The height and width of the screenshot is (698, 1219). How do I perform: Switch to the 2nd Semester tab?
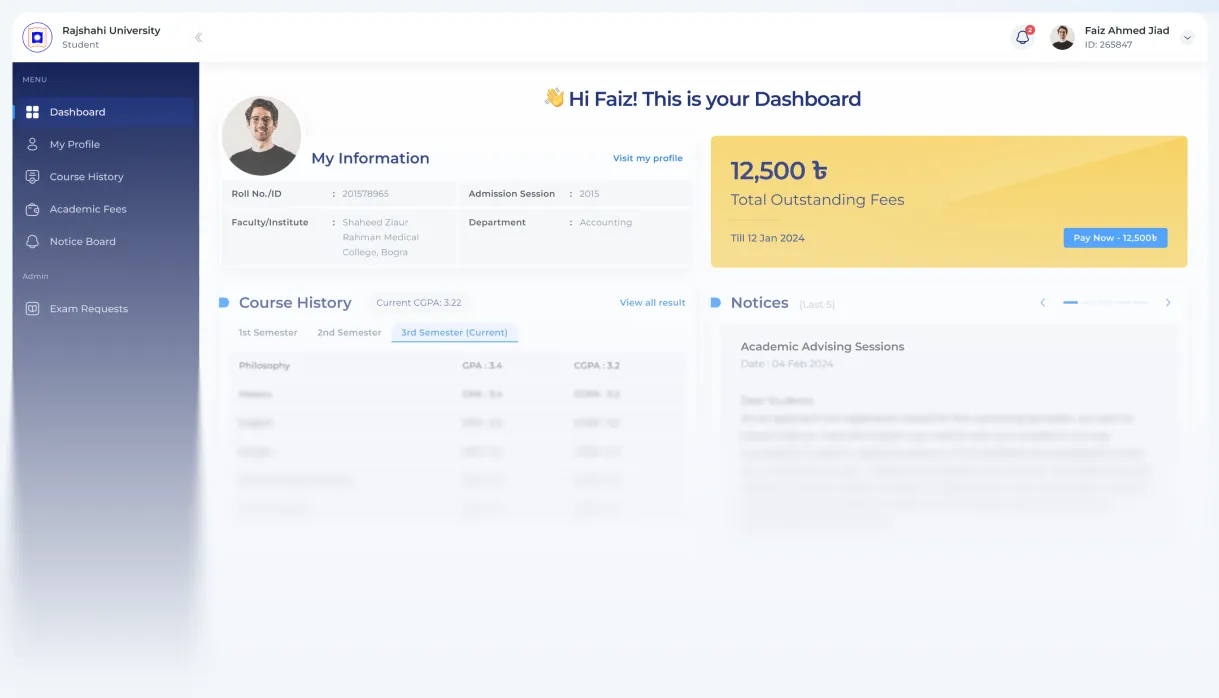(x=349, y=333)
